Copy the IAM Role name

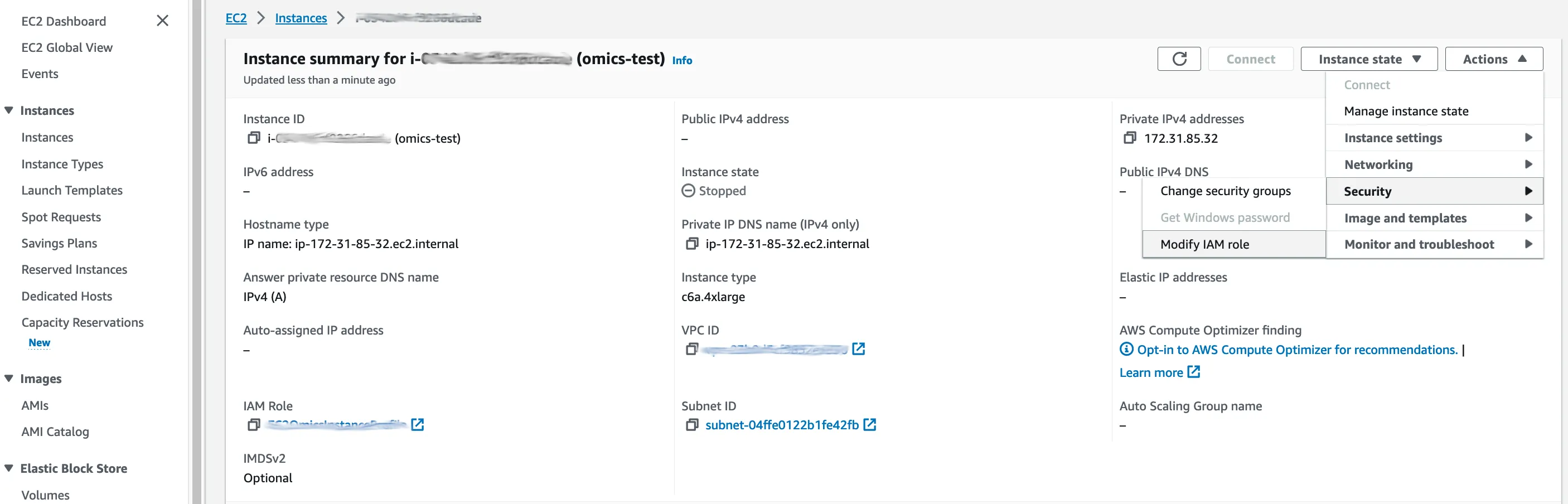(254, 425)
